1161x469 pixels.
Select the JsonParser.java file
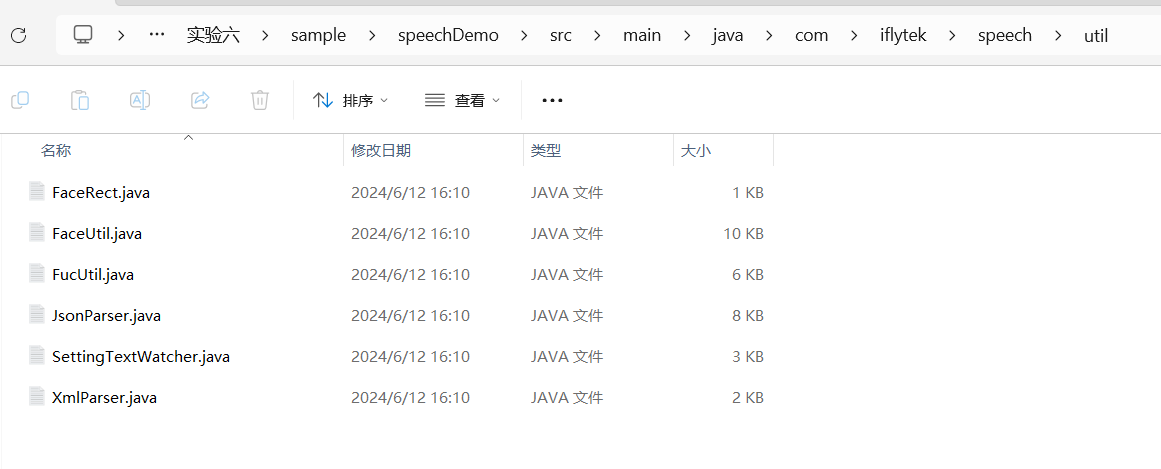click(x=106, y=316)
